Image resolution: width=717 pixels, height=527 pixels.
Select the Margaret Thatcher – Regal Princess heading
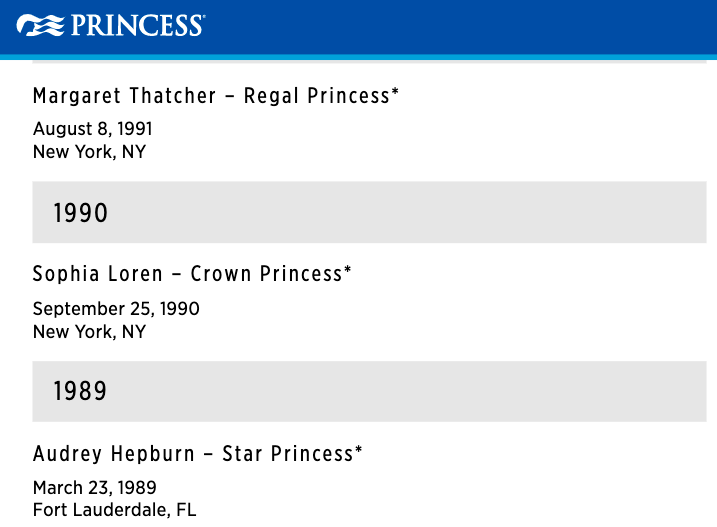[x=216, y=96]
